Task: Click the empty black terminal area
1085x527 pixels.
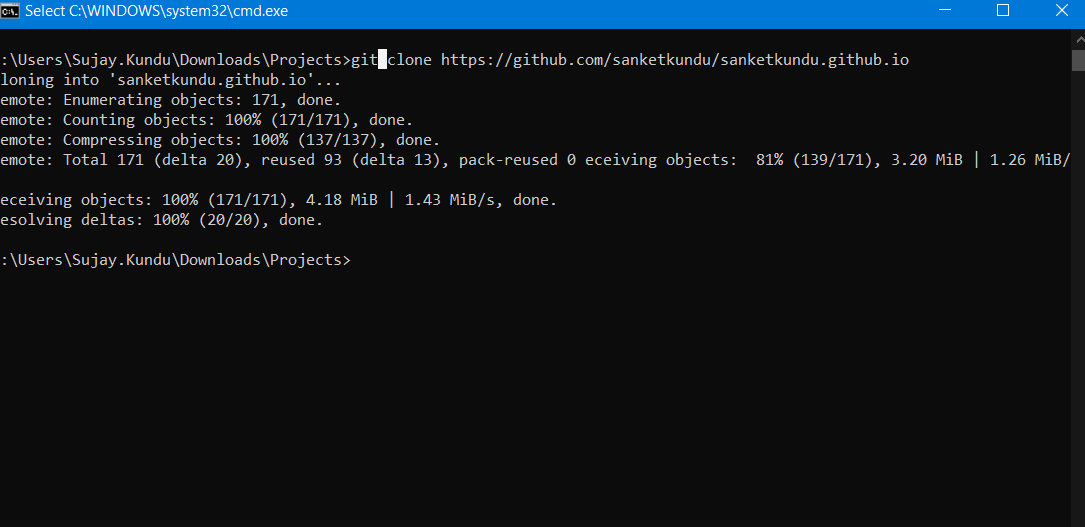Action: click(540, 400)
